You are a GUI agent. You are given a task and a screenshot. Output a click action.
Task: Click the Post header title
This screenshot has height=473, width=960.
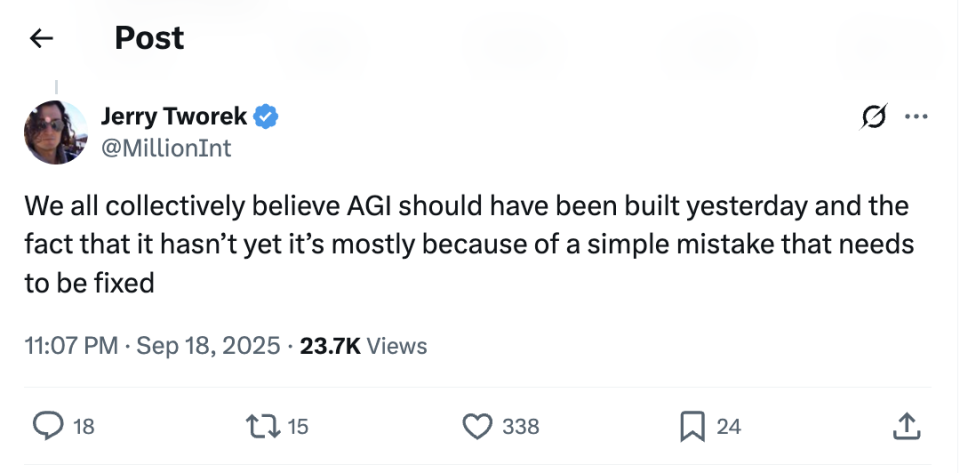[x=149, y=38]
